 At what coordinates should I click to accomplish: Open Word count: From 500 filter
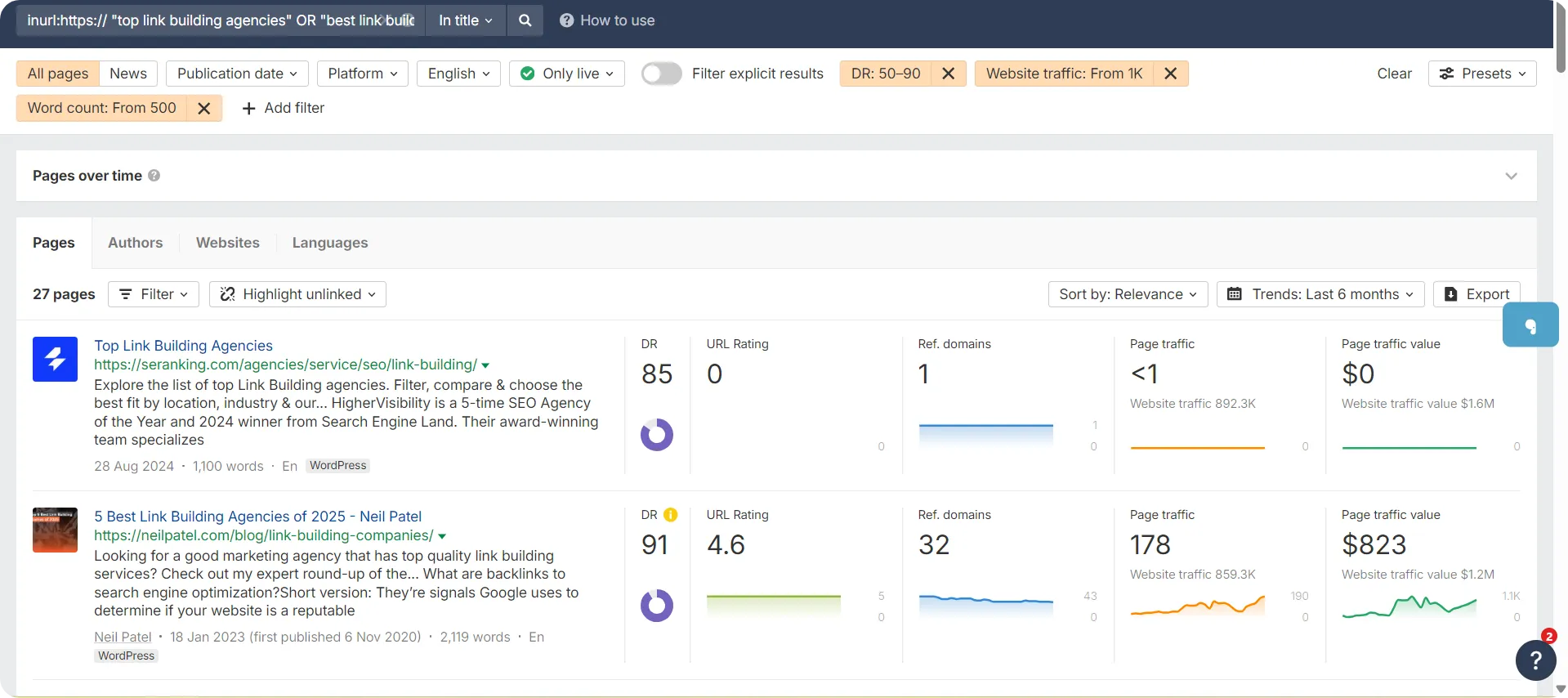pos(101,108)
